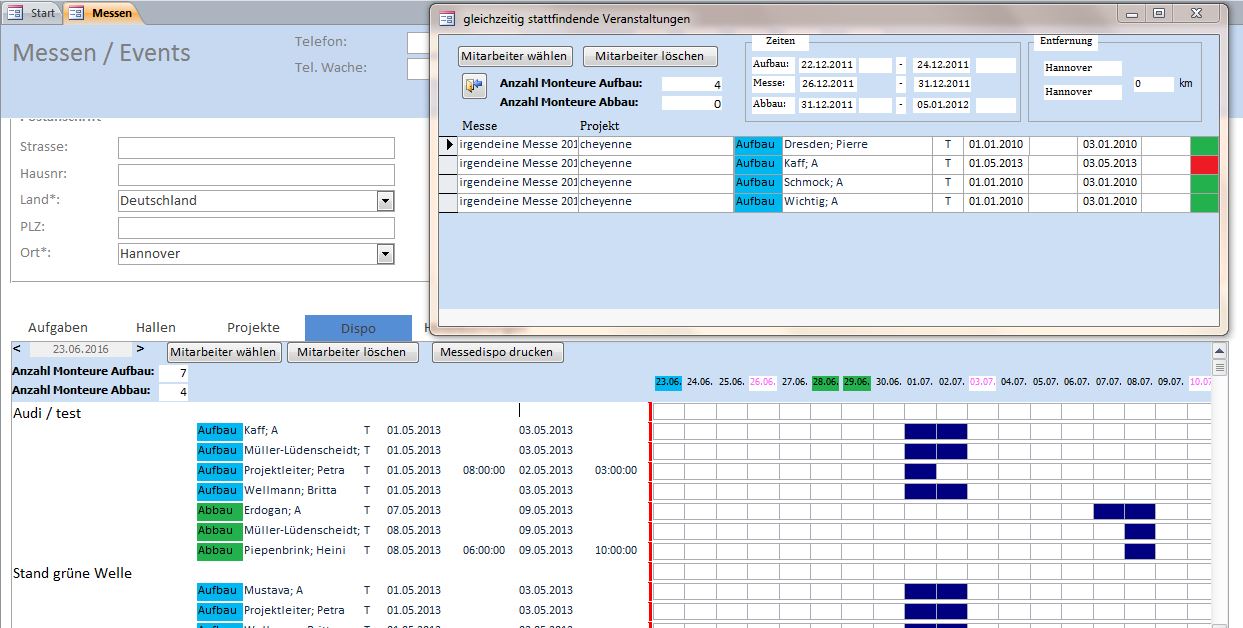Open the Hallen tab
This screenshot has height=628, width=1243.
(x=156, y=327)
